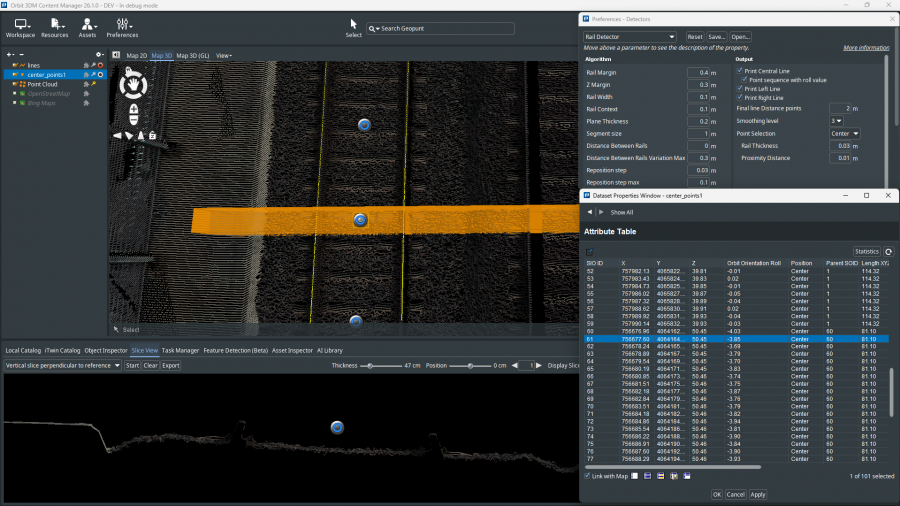The height and width of the screenshot is (506, 900).
Task: Open Point Selection Center dropdown
Action: coord(845,134)
